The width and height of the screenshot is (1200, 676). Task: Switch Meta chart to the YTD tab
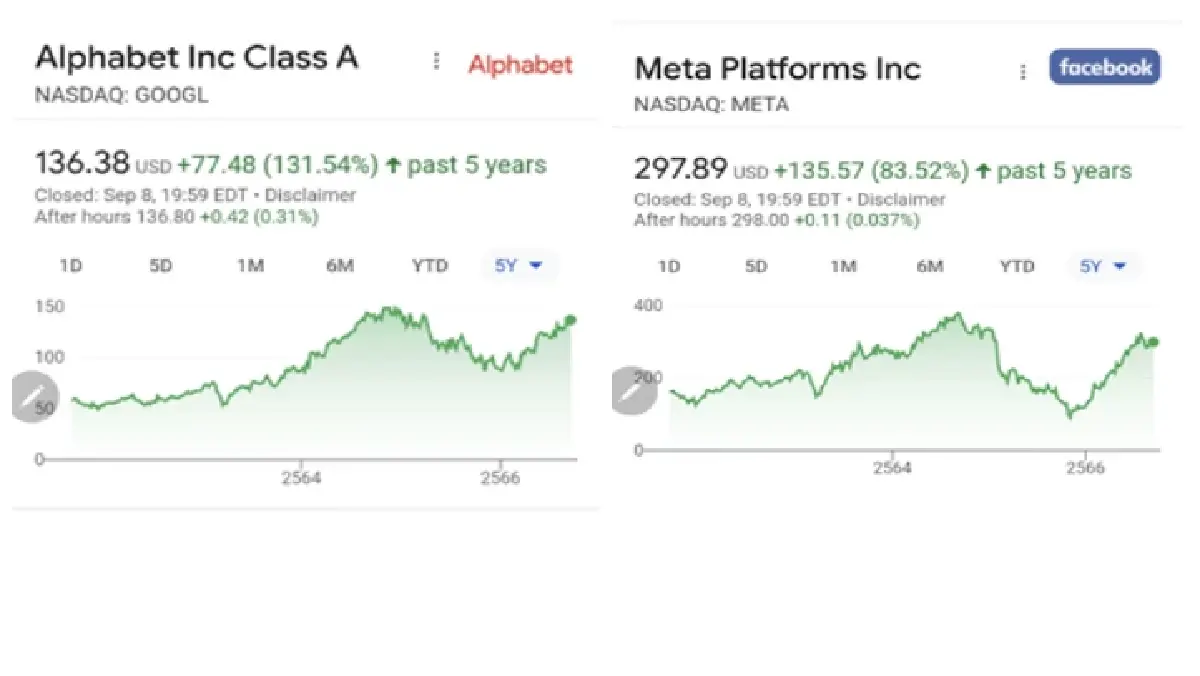[x=1017, y=266]
